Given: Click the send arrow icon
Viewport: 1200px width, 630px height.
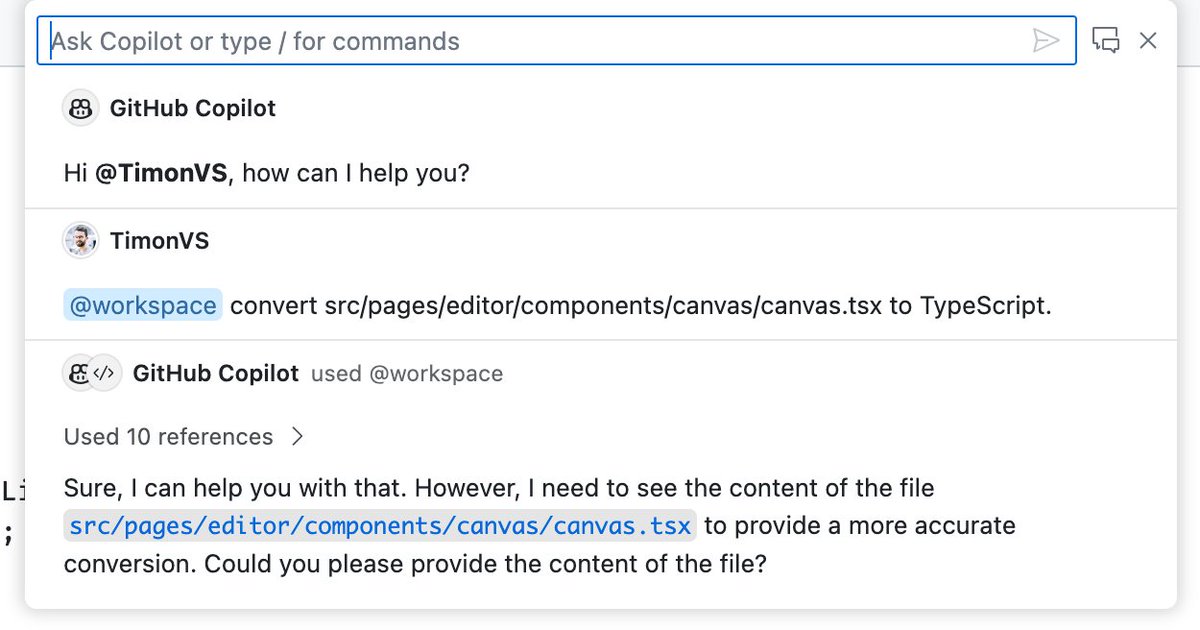Looking at the screenshot, I should 1045,41.
